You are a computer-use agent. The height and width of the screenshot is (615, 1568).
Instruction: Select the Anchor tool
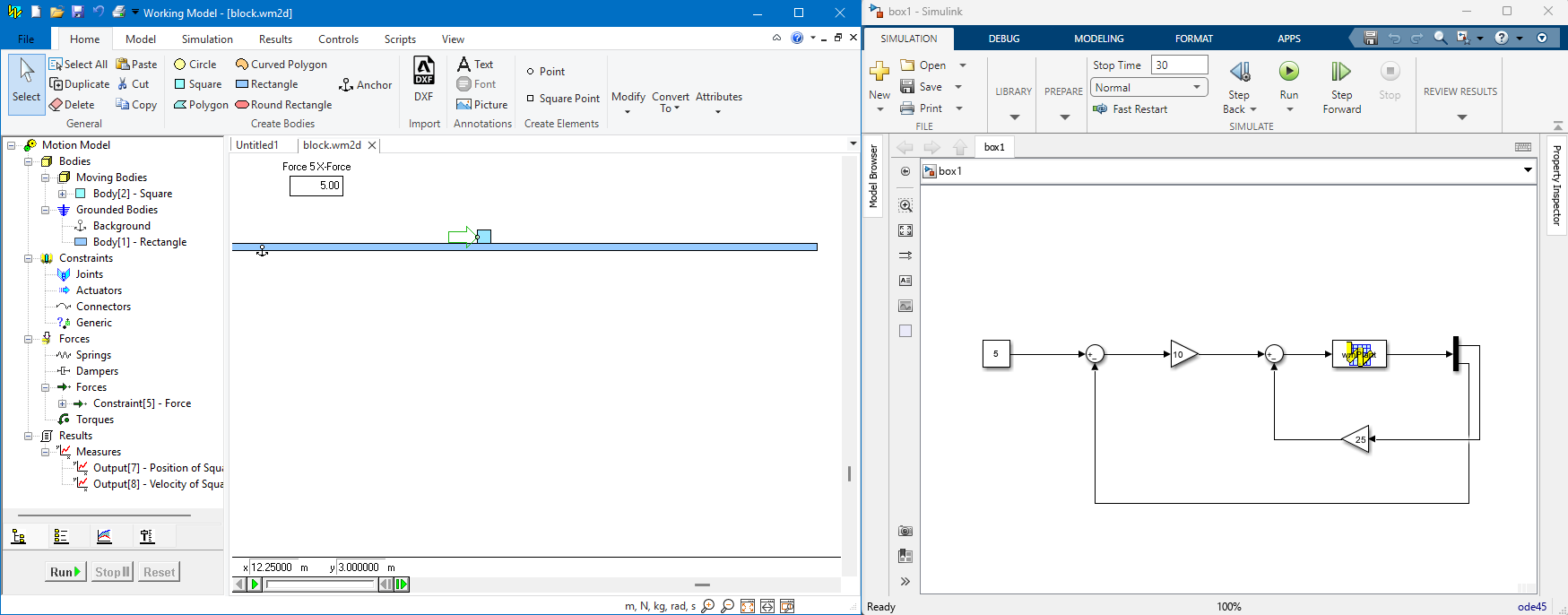(x=366, y=85)
